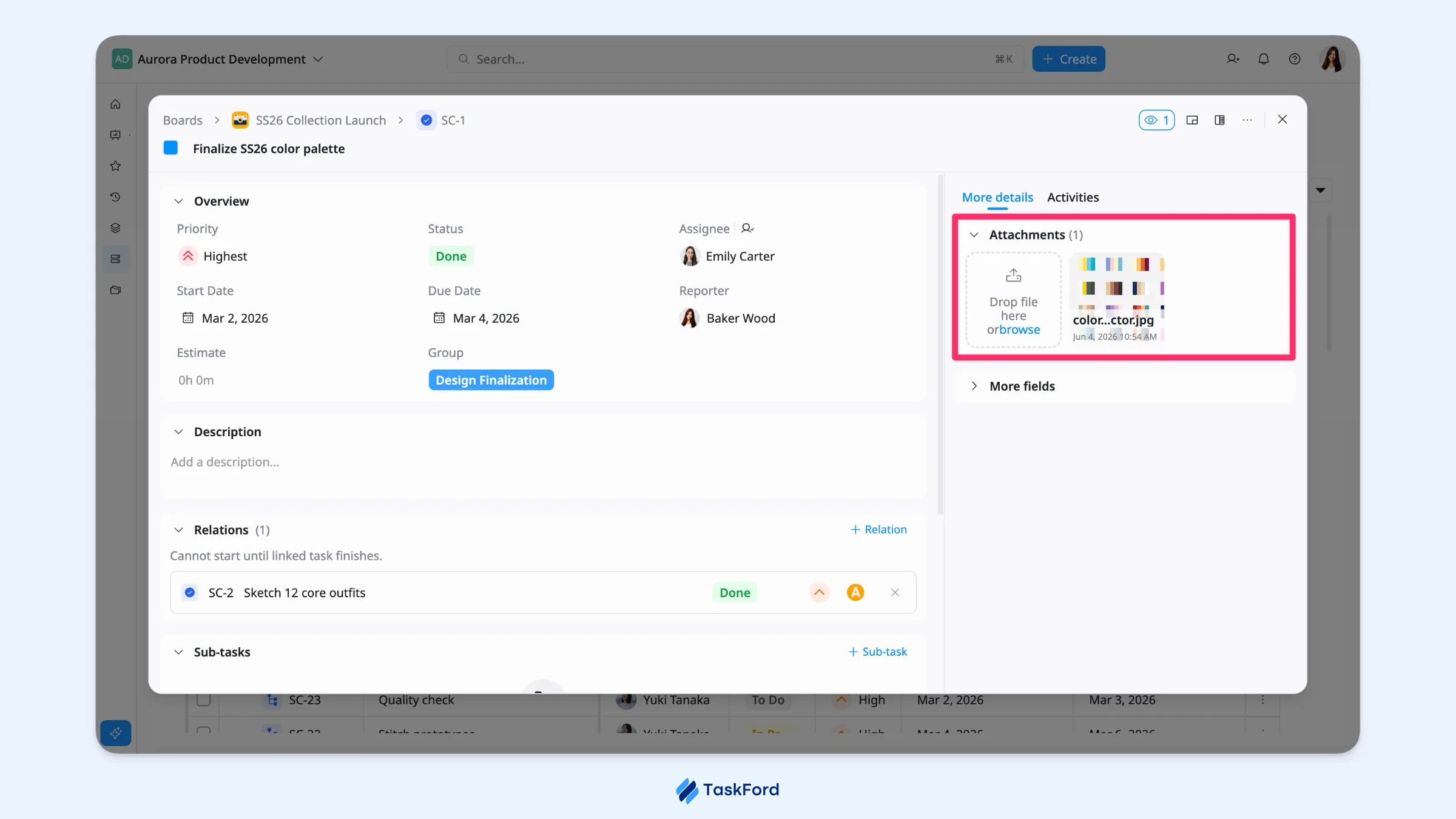Click the upload icon in drop zone
The width and height of the screenshot is (1456, 819).
pyautogui.click(x=1013, y=275)
